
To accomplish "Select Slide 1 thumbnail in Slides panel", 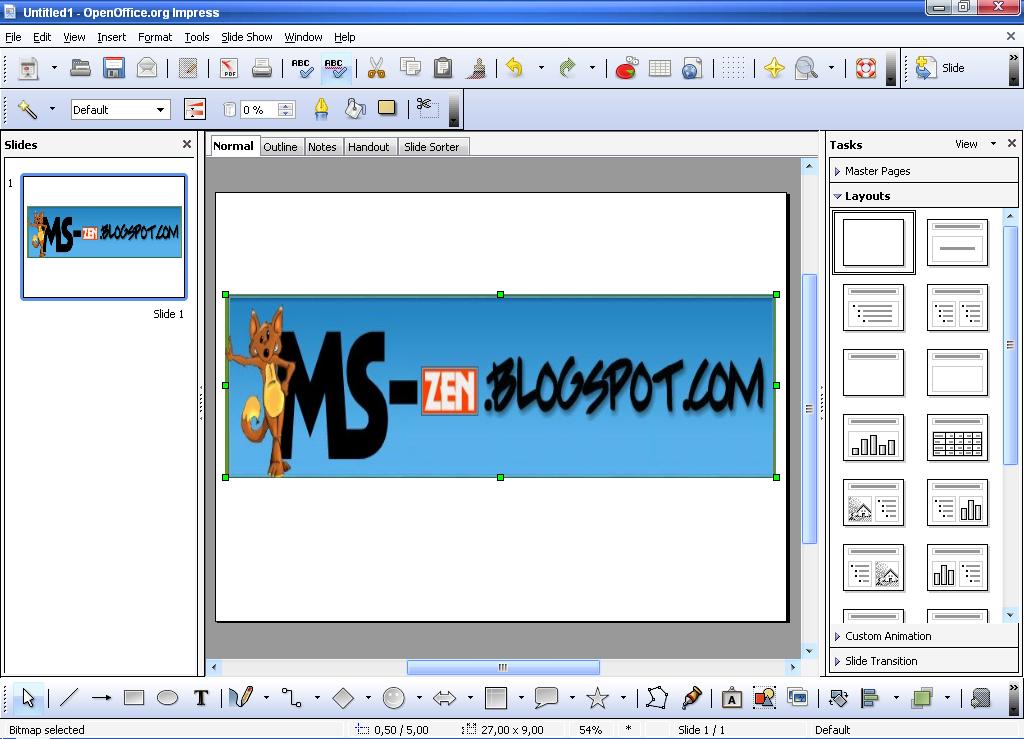I will coord(104,236).
